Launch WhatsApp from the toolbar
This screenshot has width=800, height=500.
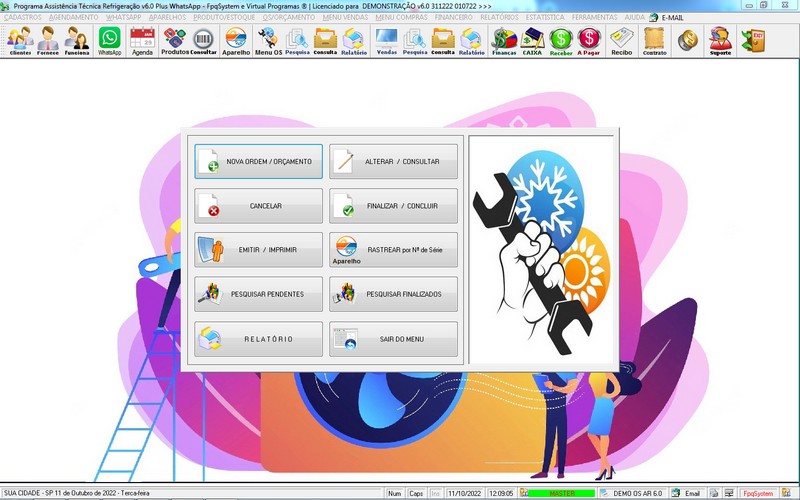coord(110,41)
